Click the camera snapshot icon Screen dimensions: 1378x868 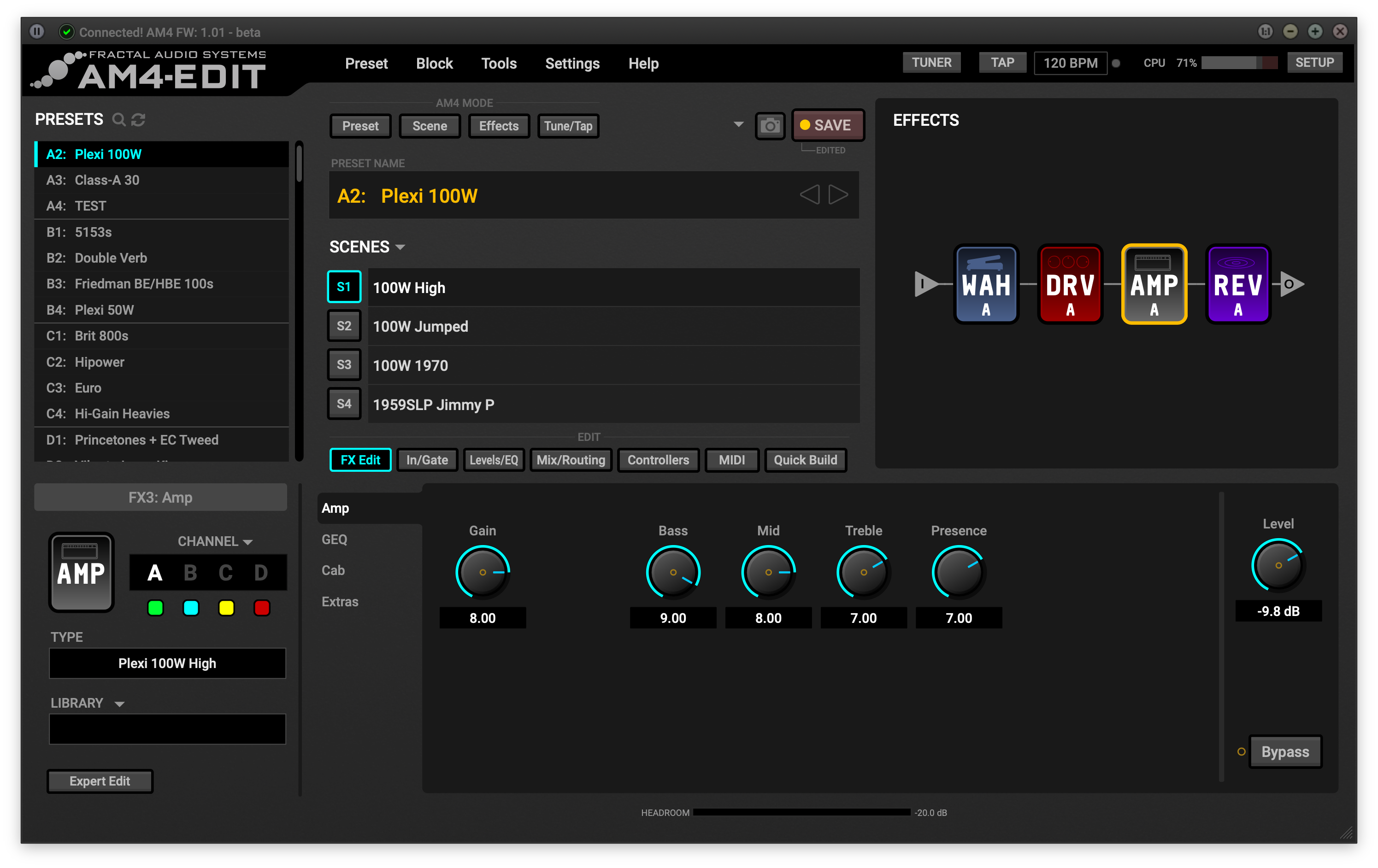(770, 126)
